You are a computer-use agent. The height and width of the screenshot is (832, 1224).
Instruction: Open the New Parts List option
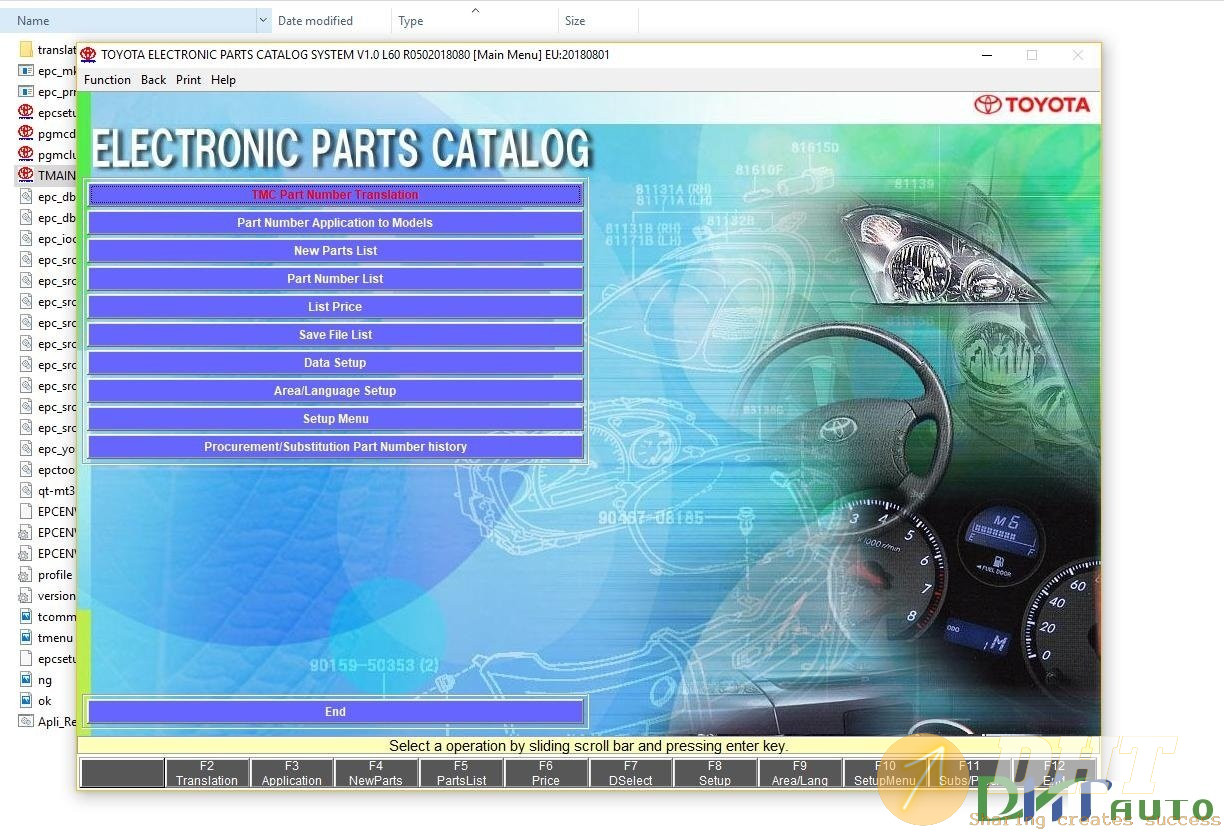(x=335, y=251)
